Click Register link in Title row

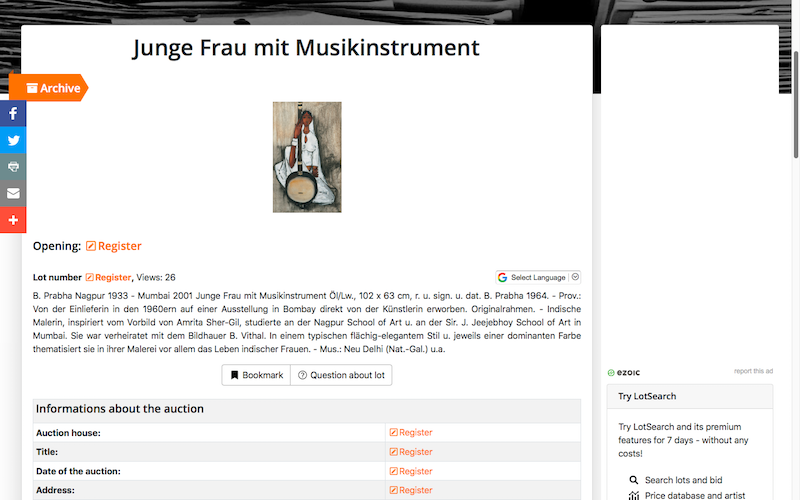pyautogui.click(x=411, y=452)
